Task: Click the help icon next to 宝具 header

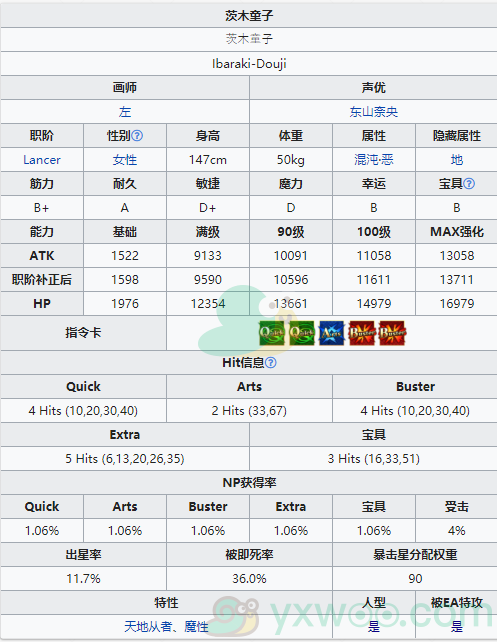Action: coord(469,183)
